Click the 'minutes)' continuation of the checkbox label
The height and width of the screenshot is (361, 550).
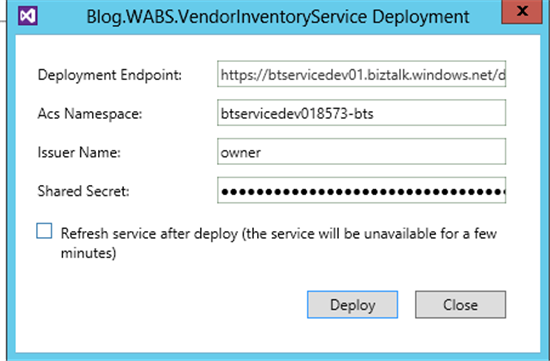coord(88,253)
